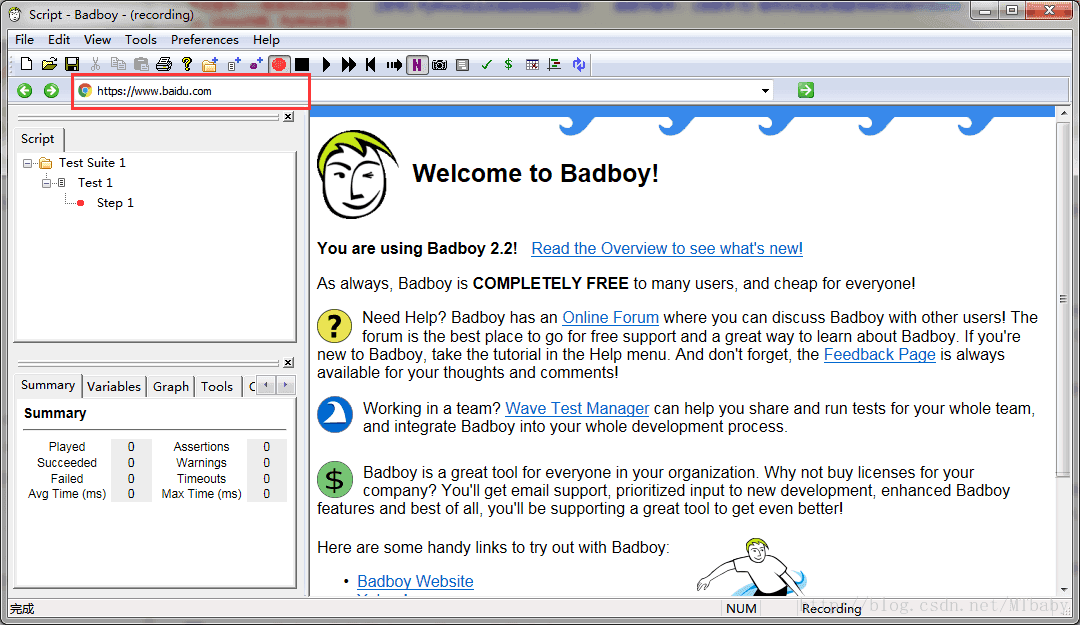Open the Feedback Page link
Image resolution: width=1080 pixels, height=625 pixels.
(880, 355)
